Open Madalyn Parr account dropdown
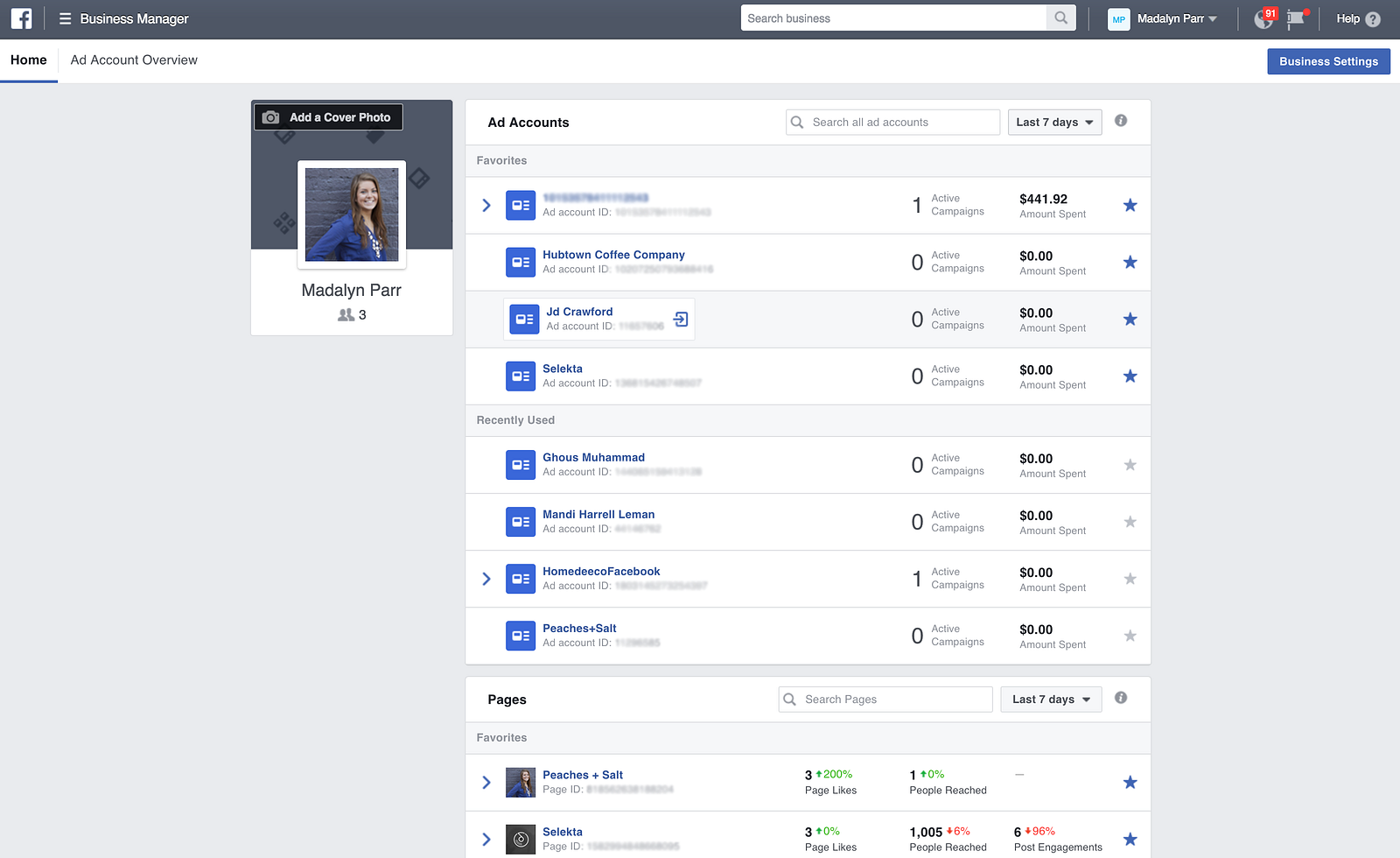The height and width of the screenshot is (858, 1400). (x=1177, y=18)
